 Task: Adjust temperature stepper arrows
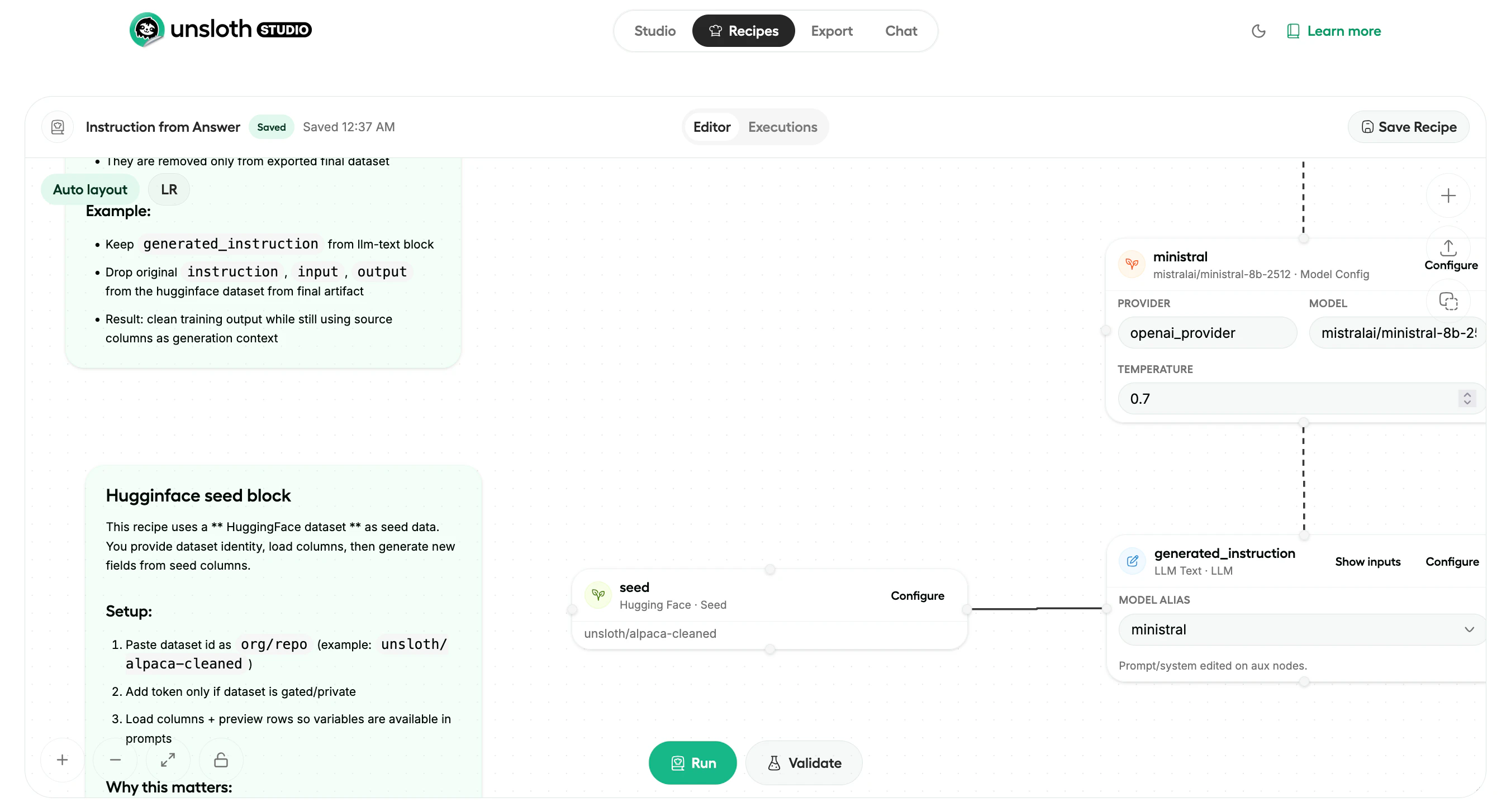click(x=1466, y=399)
